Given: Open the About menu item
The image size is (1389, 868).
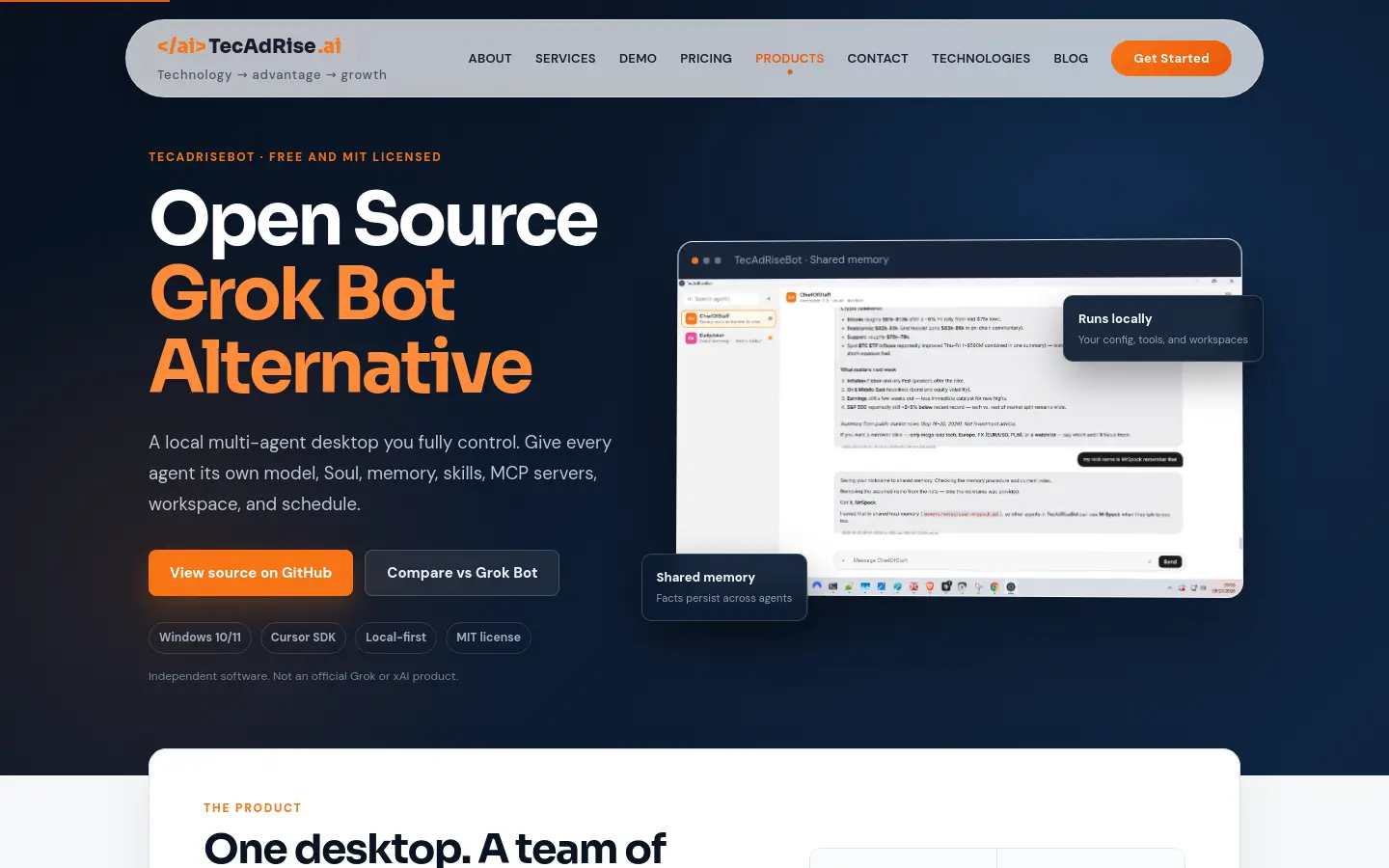Looking at the screenshot, I should 490,59.
